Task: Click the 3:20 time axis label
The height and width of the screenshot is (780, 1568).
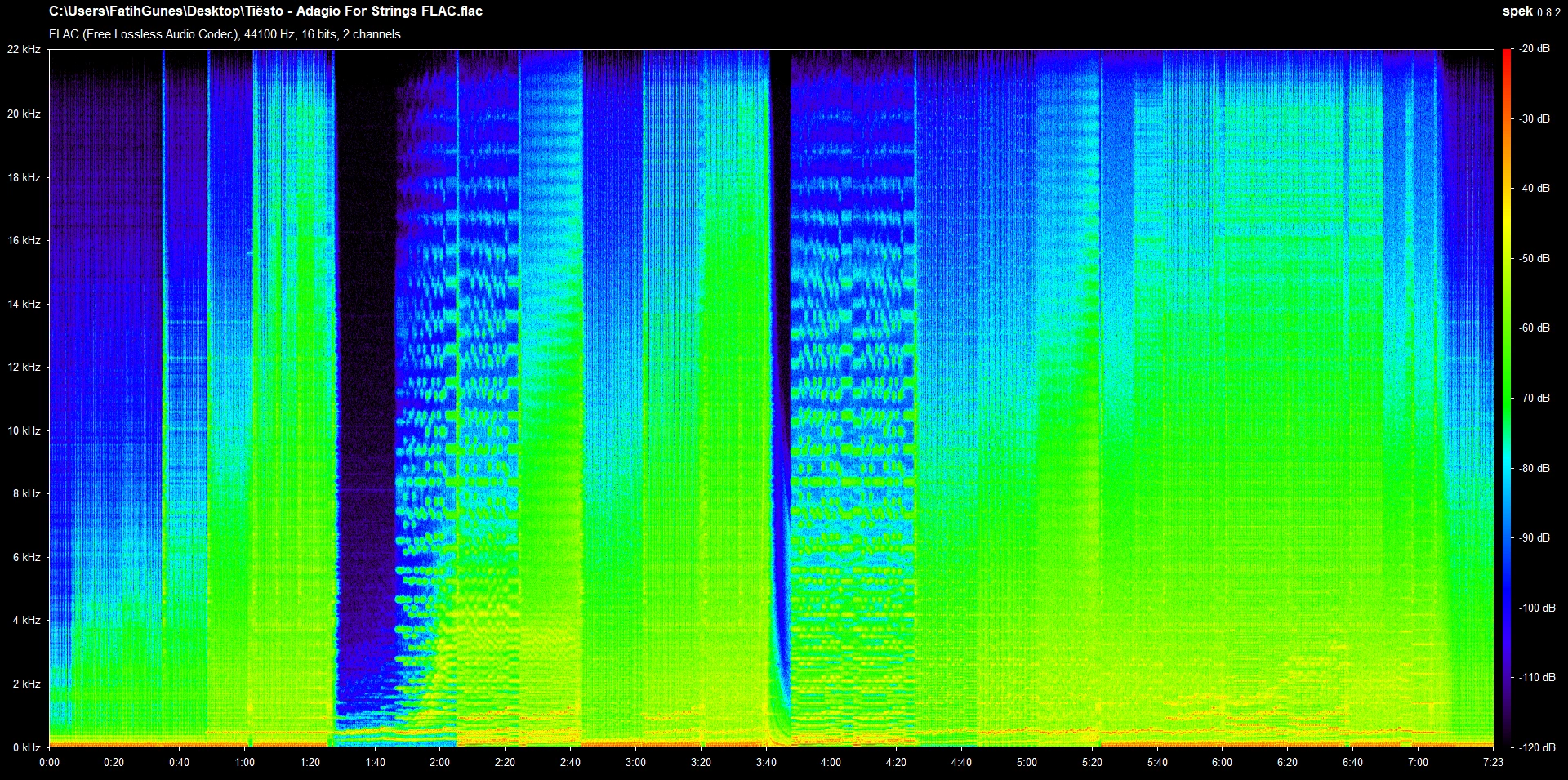Action: [x=701, y=763]
